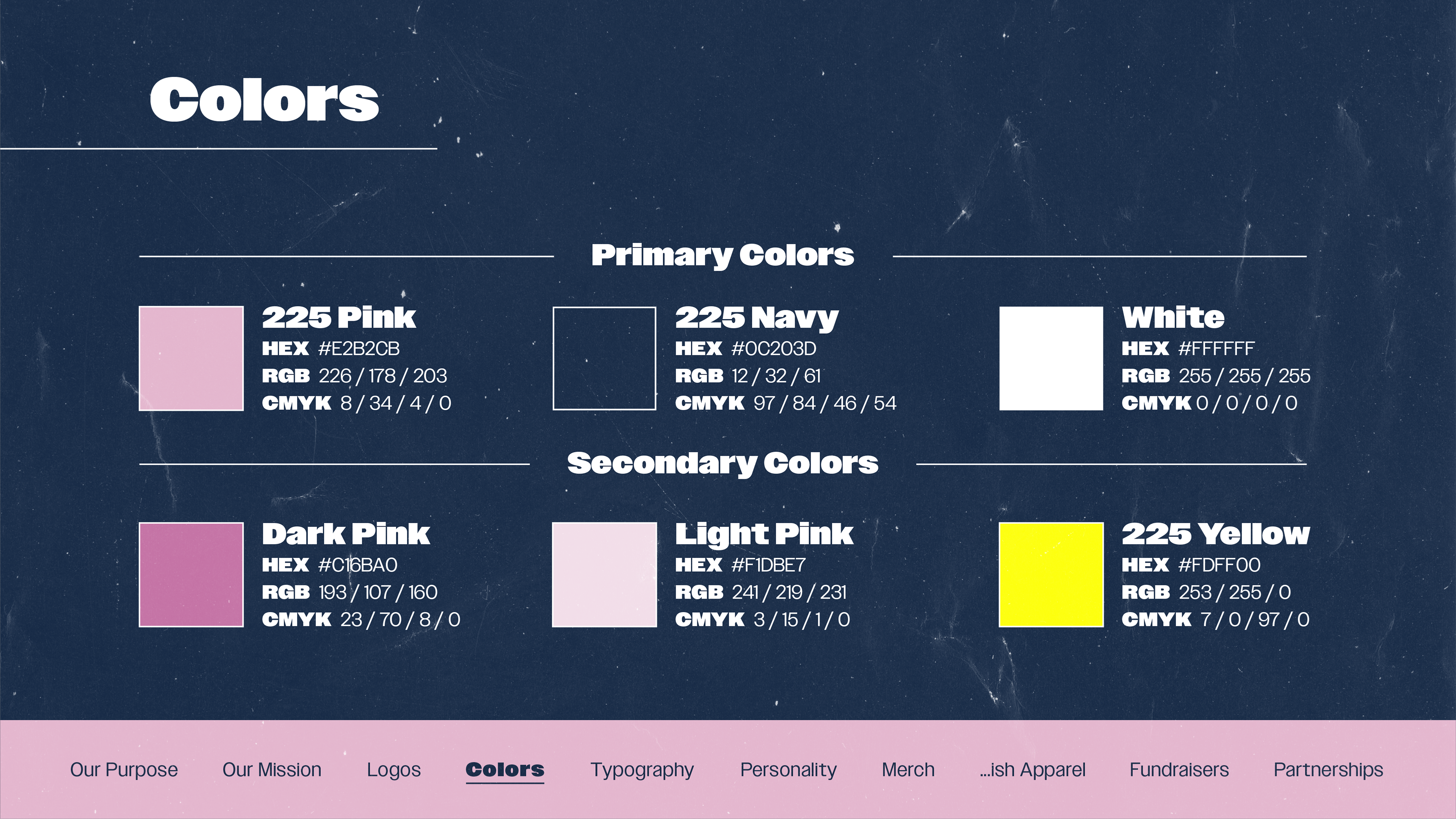This screenshot has height=819, width=1456.
Task: Click the Primary Colors heading
Action: pyautogui.click(x=722, y=255)
